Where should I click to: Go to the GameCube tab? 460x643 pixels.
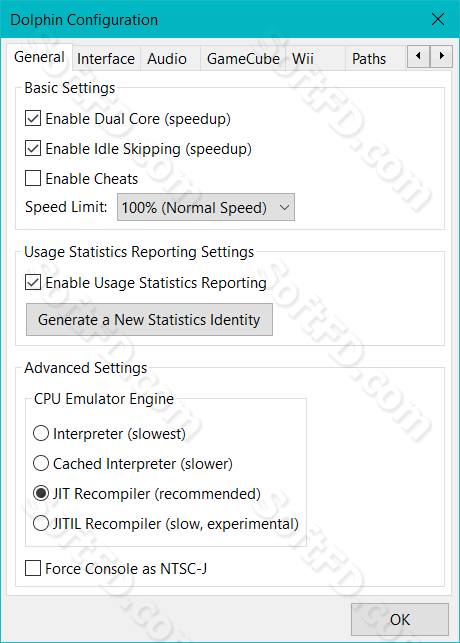[x=243, y=59]
